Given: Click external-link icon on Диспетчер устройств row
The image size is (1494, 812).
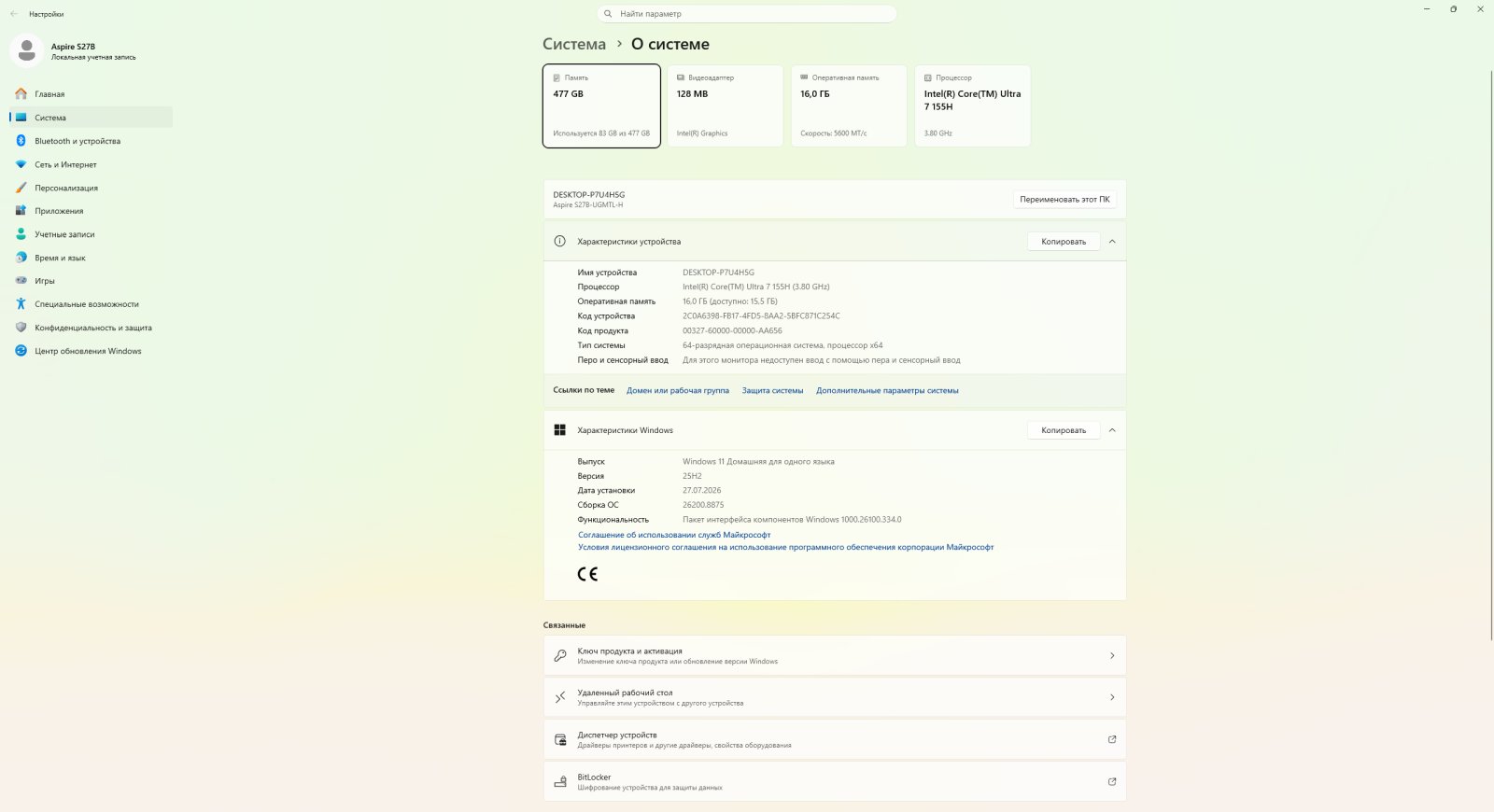Looking at the screenshot, I should point(1112,740).
